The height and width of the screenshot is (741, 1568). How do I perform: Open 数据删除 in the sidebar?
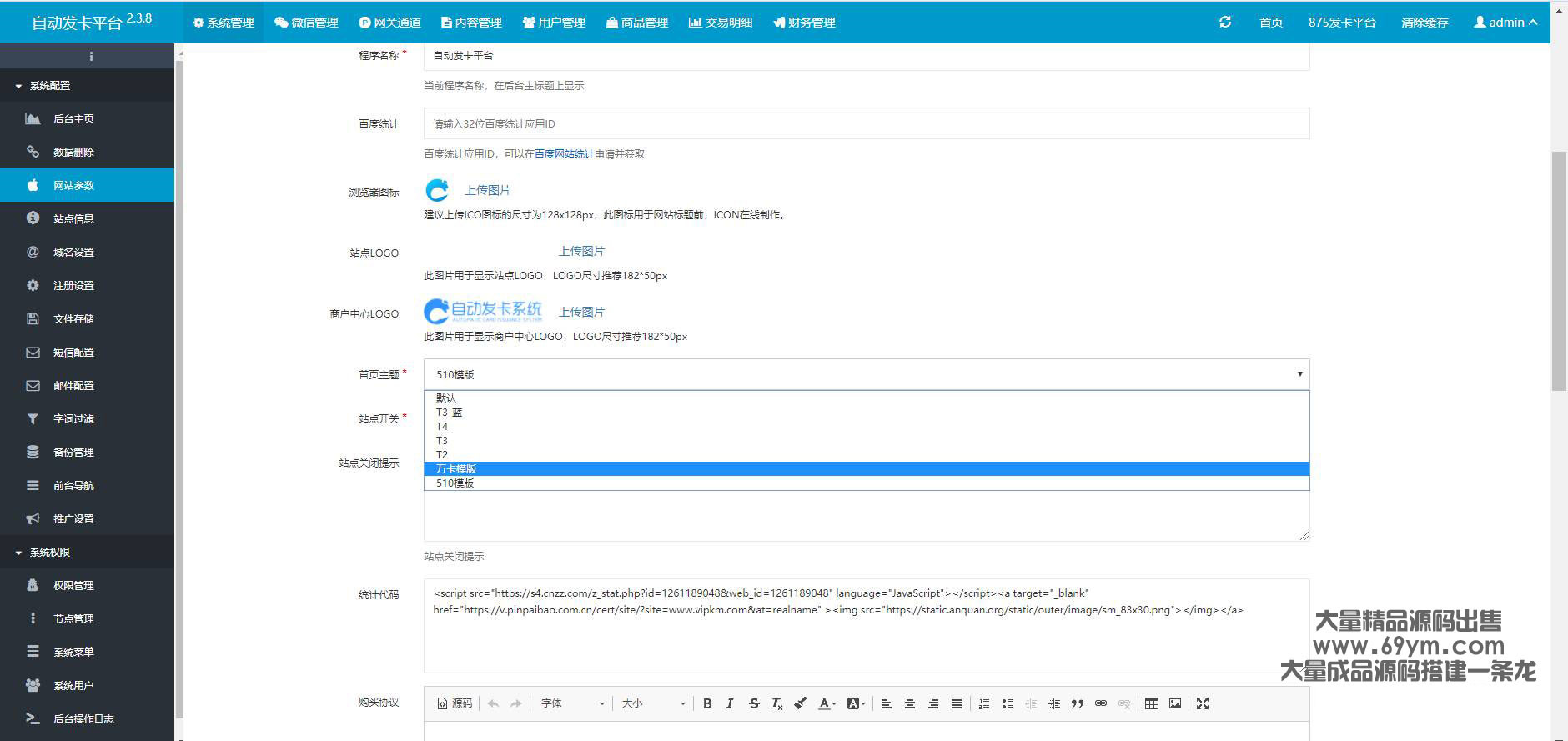pyautogui.click(x=87, y=152)
